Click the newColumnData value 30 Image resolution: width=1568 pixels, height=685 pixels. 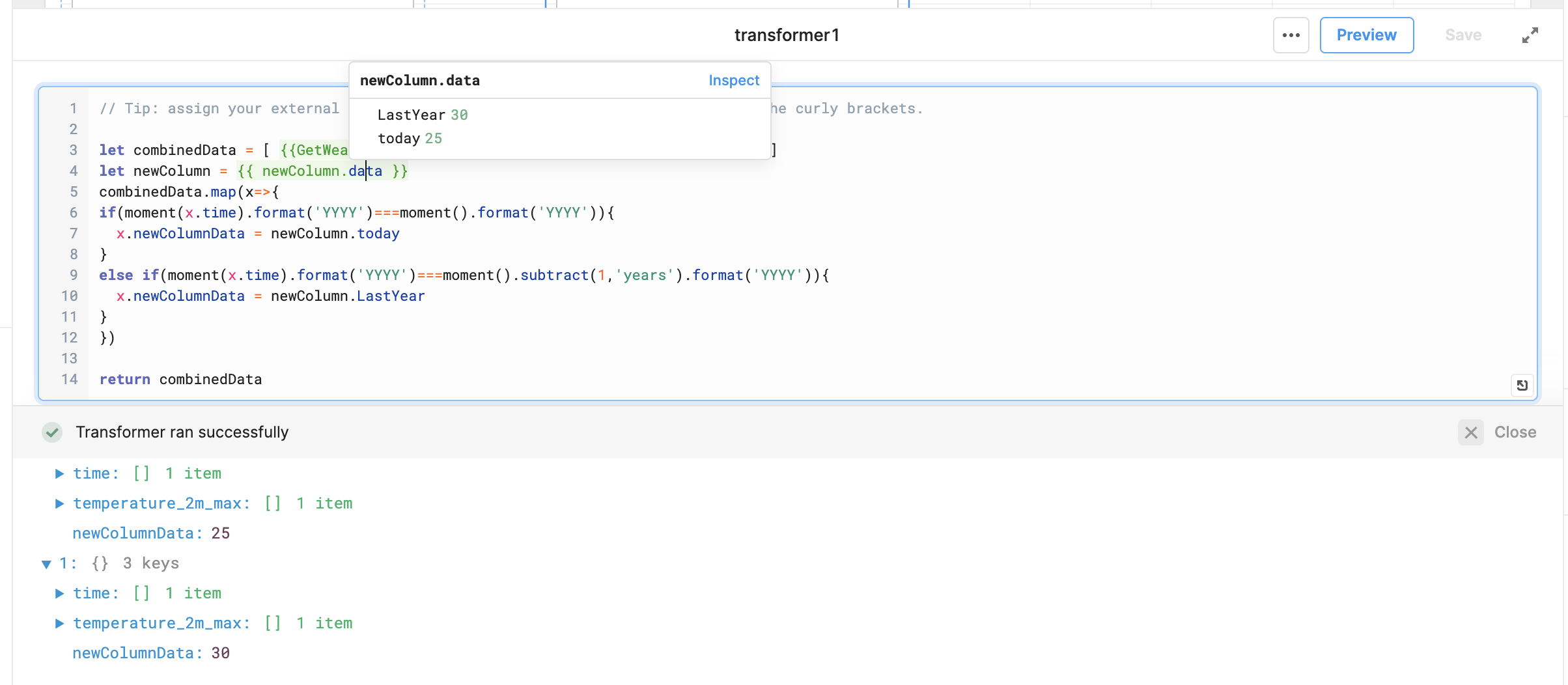(x=220, y=653)
